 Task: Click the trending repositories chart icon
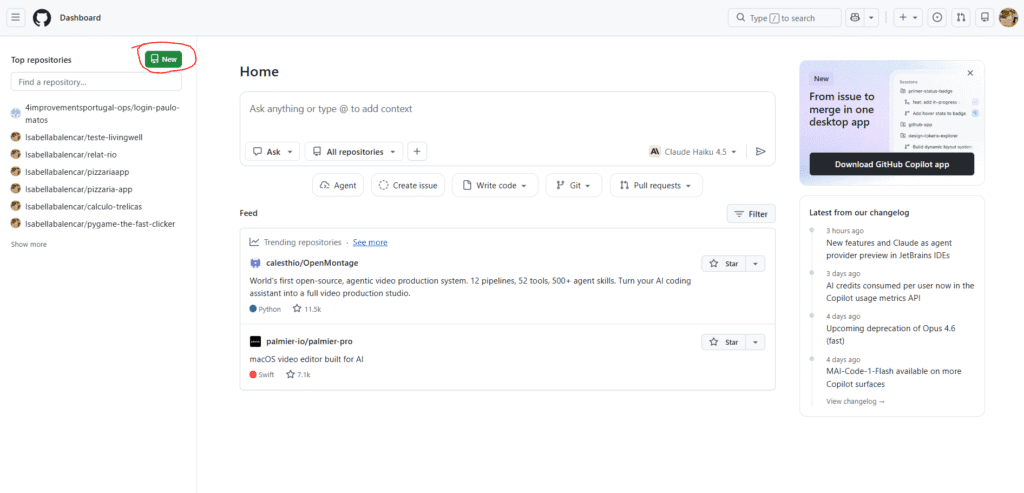pos(255,242)
